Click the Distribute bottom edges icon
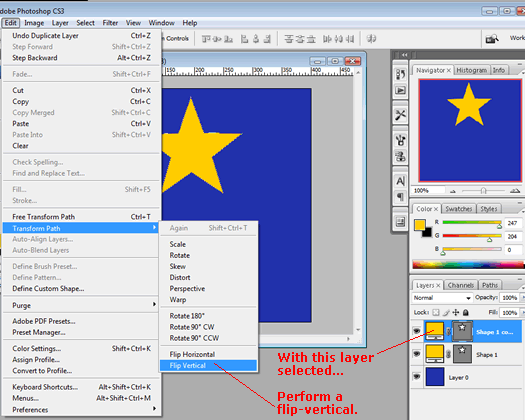525x420 pixels. tap(311, 39)
